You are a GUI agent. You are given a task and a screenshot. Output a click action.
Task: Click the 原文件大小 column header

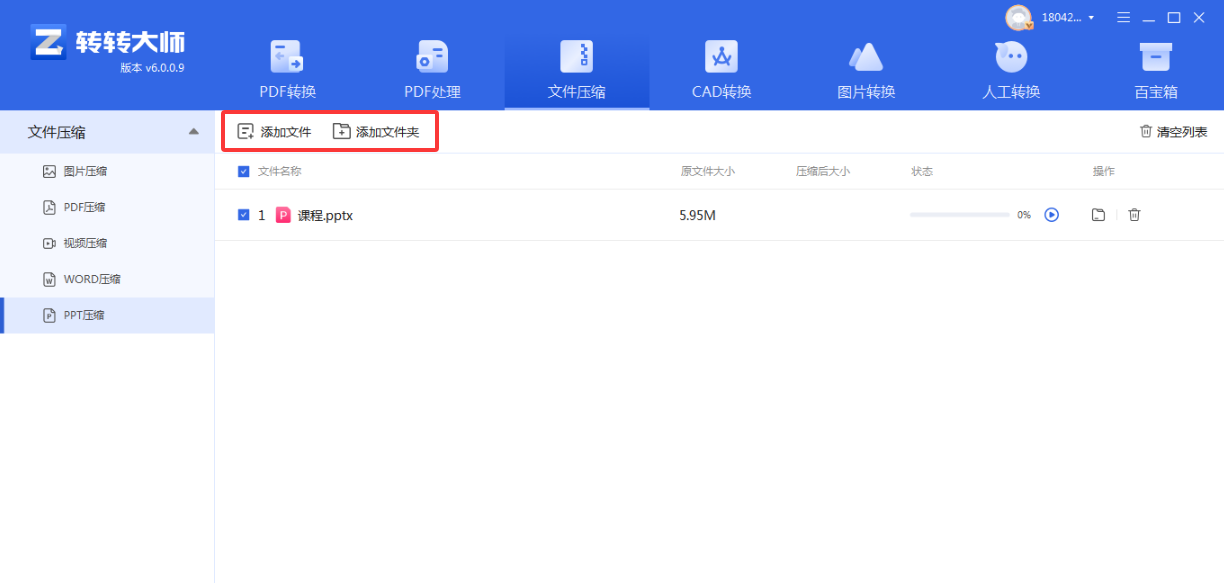pyautogui.click(x=708, y=172)
